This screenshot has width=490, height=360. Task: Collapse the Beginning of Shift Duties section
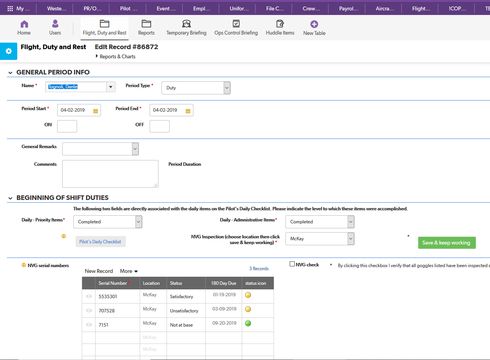pyautogui.click(x=10, y=198)
